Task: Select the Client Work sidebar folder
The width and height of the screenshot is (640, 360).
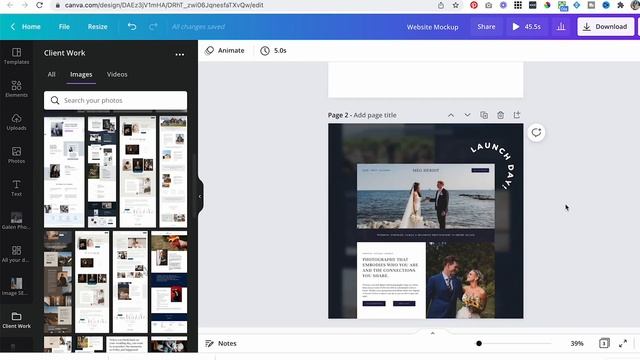Action: 16,320
